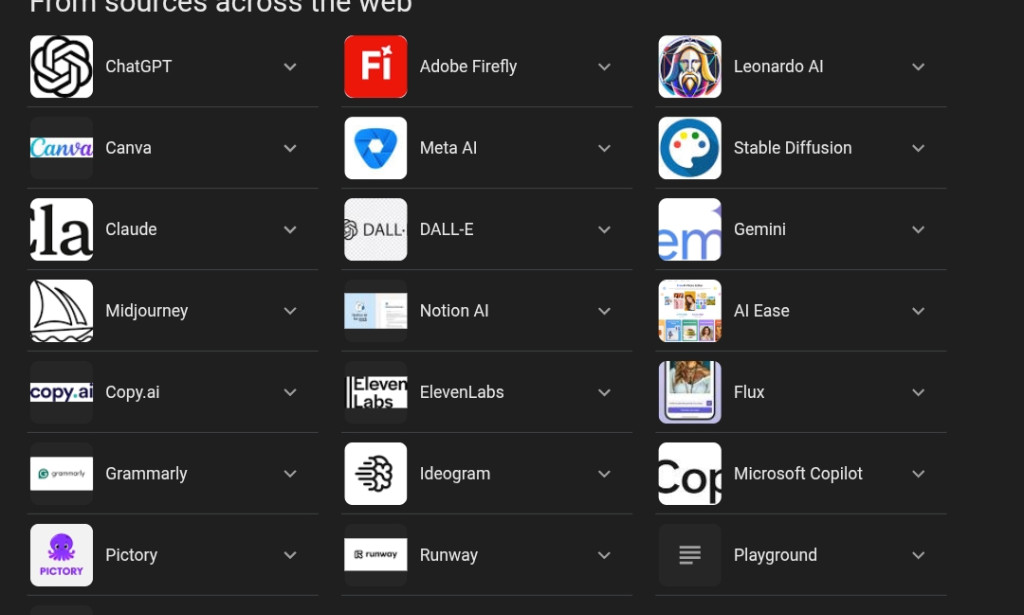Viewport: 1024px width, 615px height.
Task: Expand the Pictory entry chevron
Action: point(290,556)
